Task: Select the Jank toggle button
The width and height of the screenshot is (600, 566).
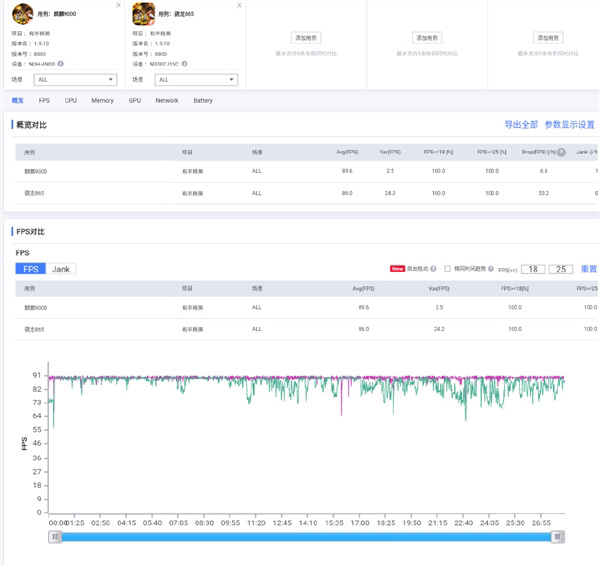Action: tap(61, 269)
